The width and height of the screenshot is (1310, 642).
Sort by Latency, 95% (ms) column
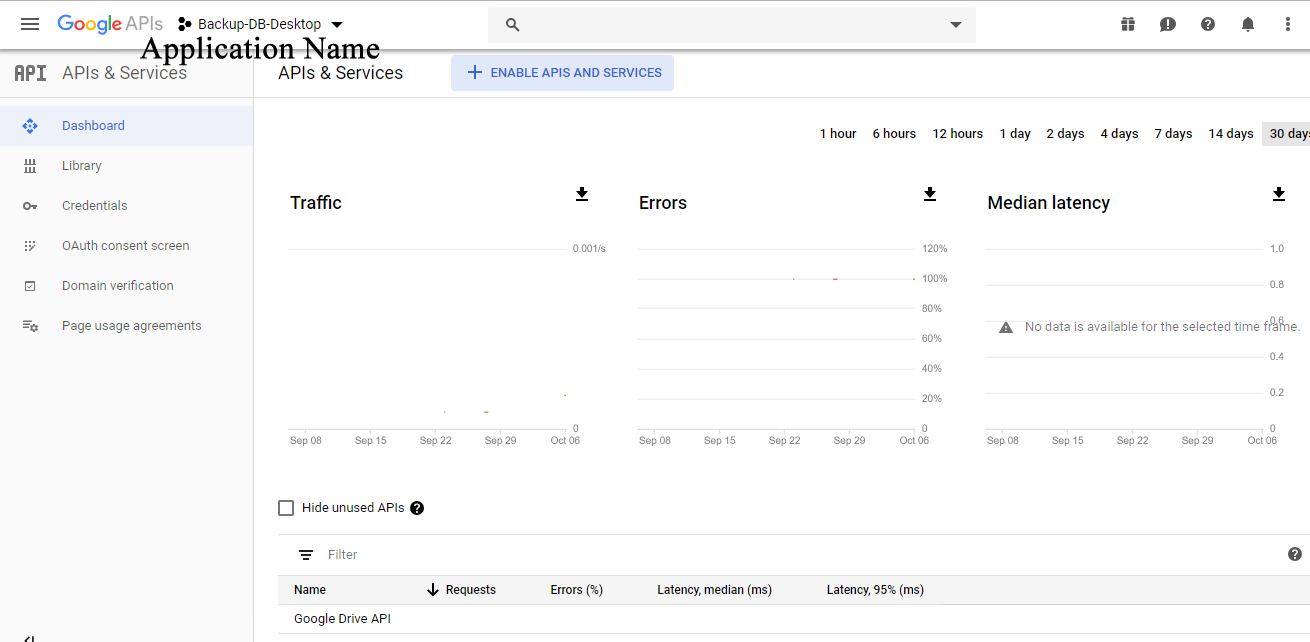[x=876, y=590]
